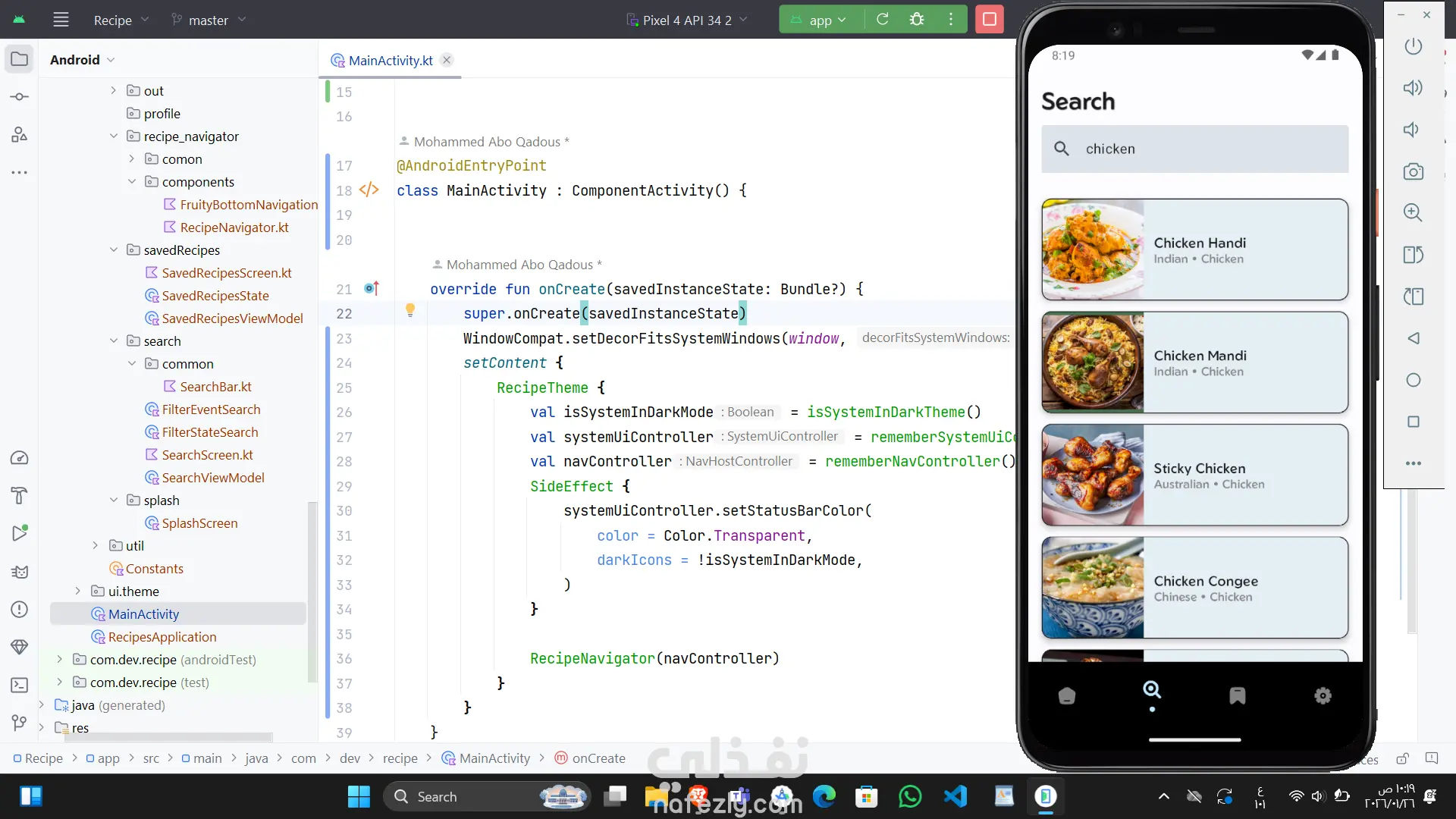Image resolution: width=1456 pixels, height=819 pixels.
Task: Click the red Stop app button
Action: tap(989, 20)
